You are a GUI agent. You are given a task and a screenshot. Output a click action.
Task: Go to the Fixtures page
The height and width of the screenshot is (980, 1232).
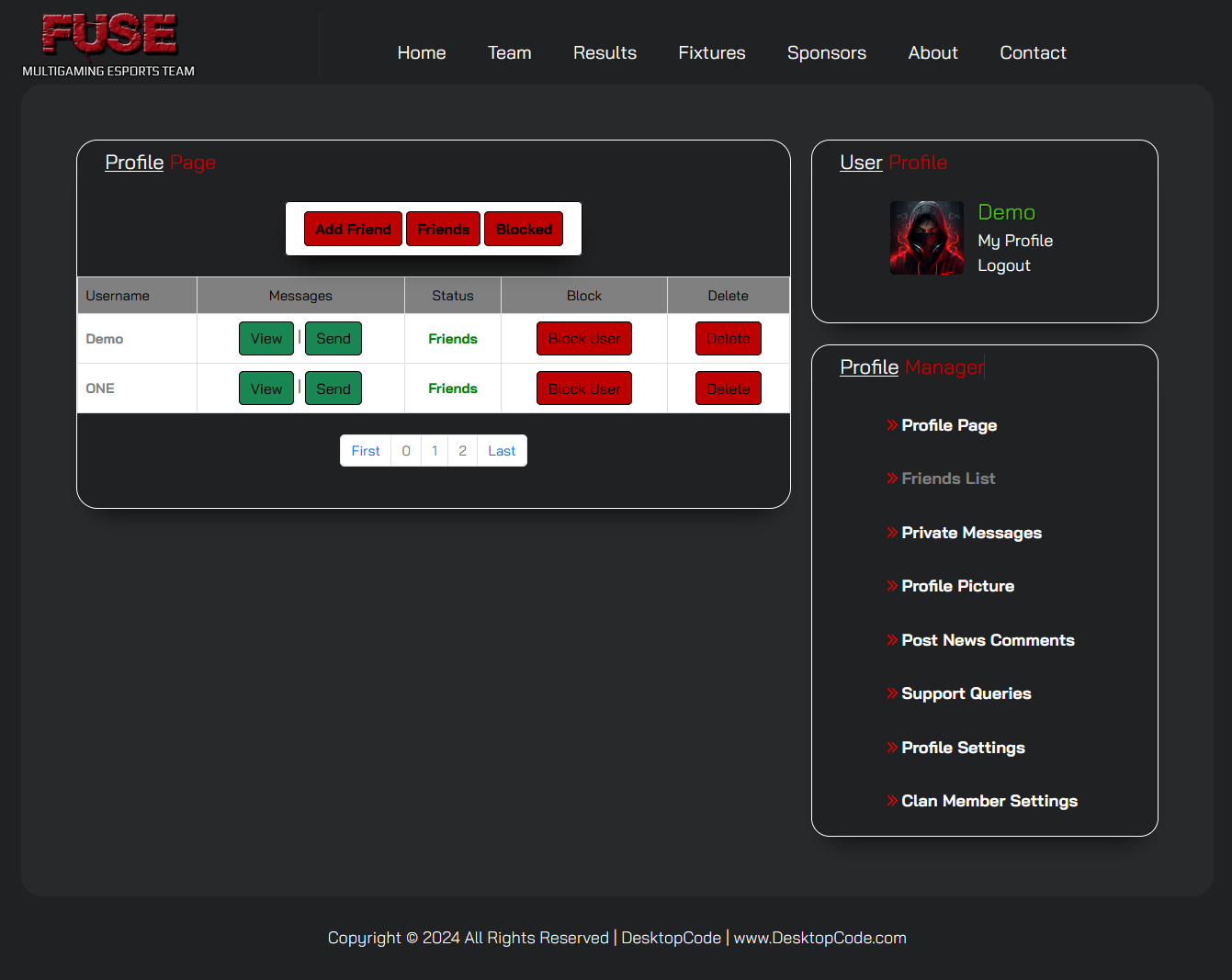pos(711,53)
